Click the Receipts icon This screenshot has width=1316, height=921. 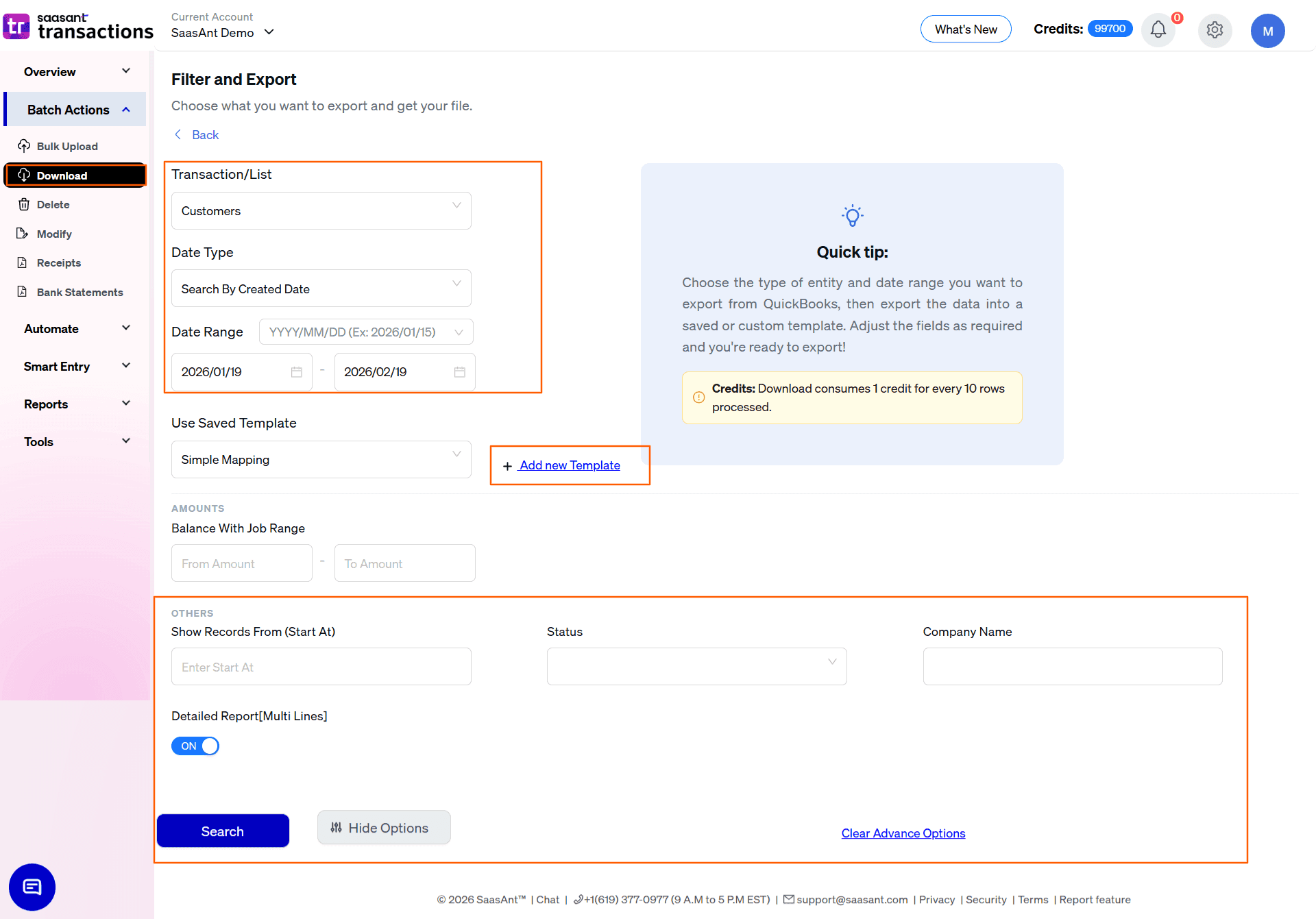(x=25, y=262)
